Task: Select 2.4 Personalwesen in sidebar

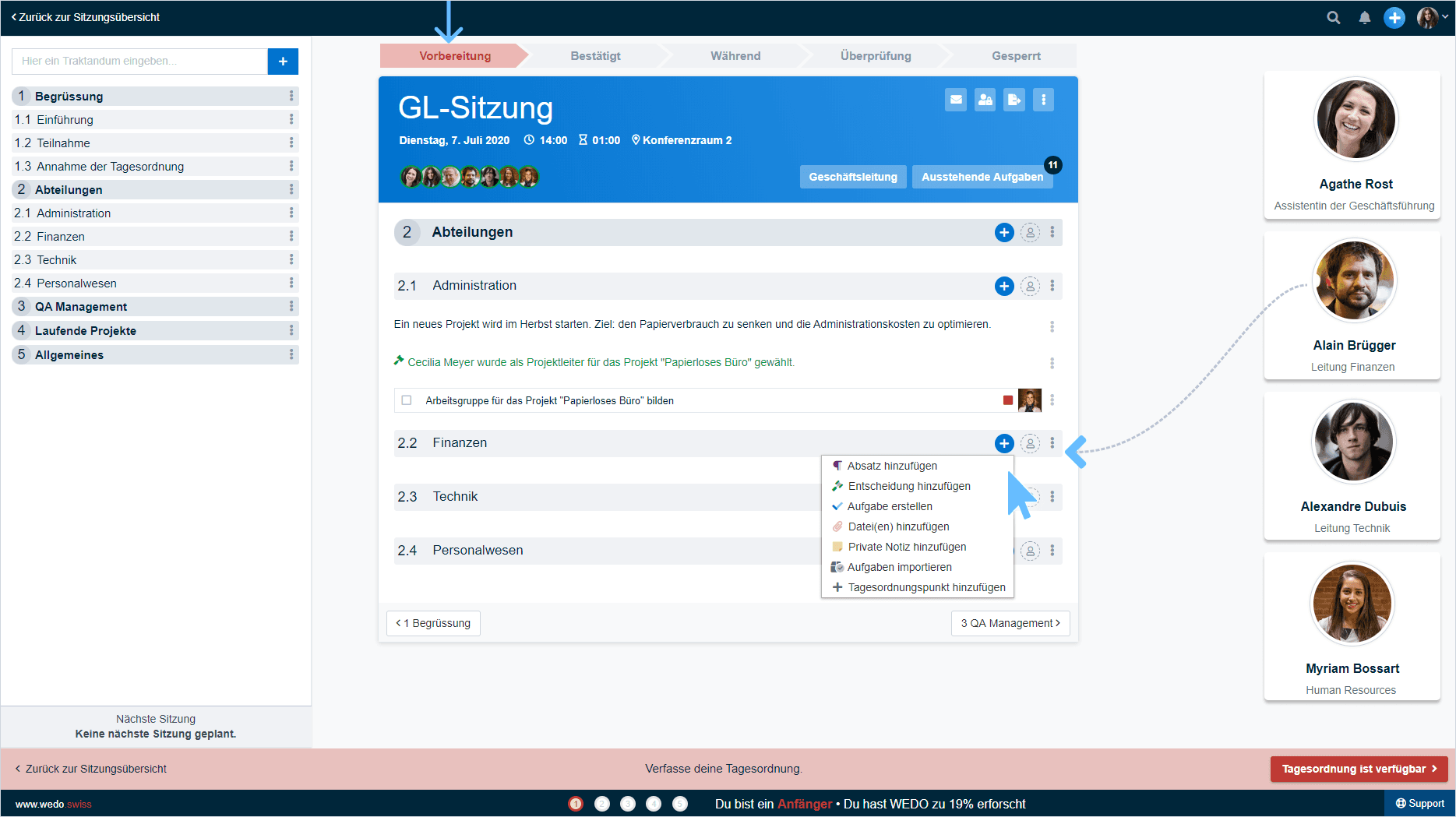Action: click(155, 283)
